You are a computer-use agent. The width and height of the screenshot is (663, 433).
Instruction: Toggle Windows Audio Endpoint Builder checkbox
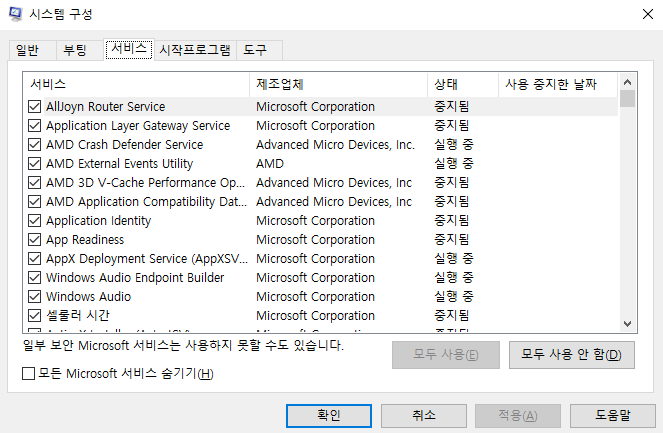34,277
